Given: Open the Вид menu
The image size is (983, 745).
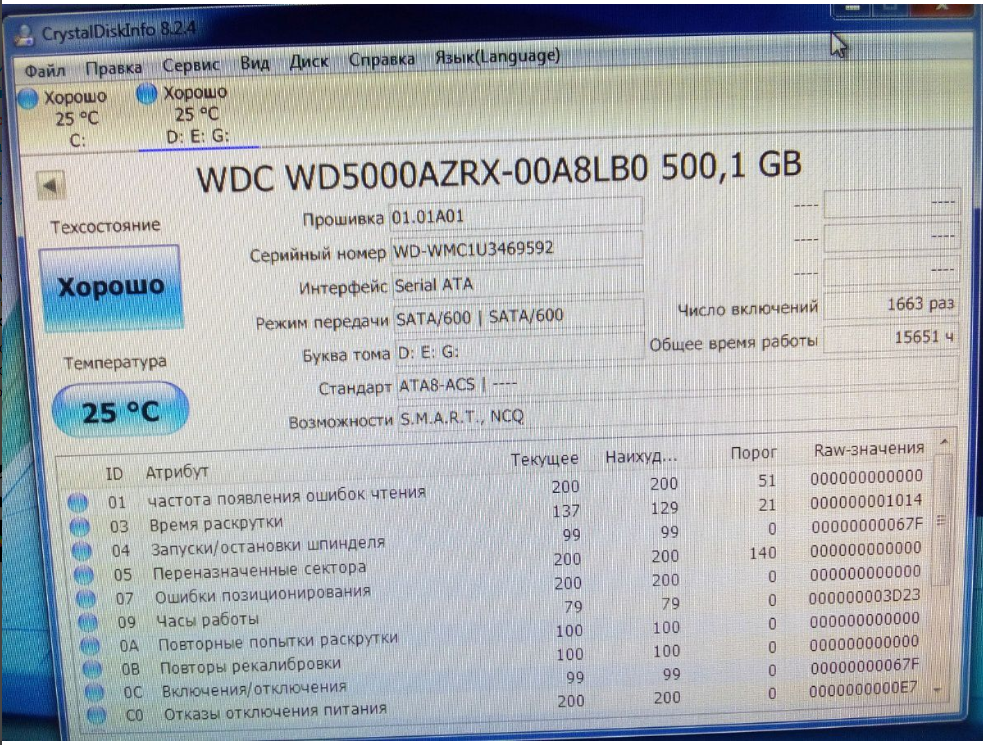Looking at the screenshot, I should tap(255, 63).
